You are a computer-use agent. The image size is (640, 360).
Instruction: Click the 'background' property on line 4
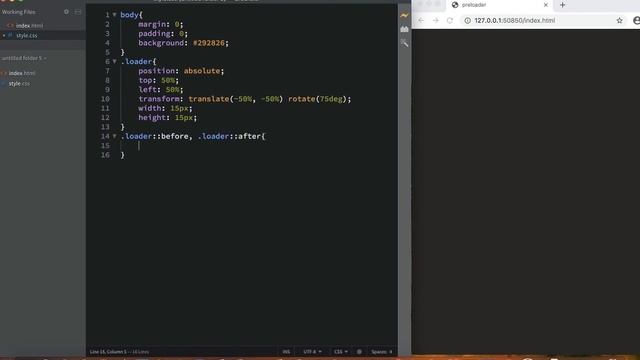(x=161, y=43)
